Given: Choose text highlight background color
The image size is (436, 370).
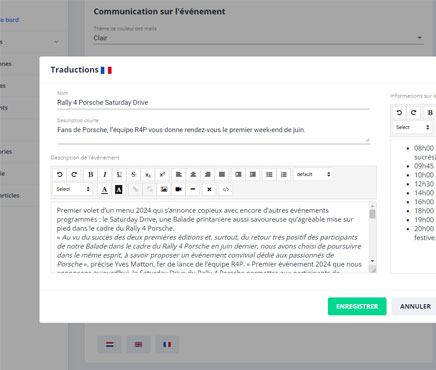Looking at the screenshot, I should click(x=119, y=189).
